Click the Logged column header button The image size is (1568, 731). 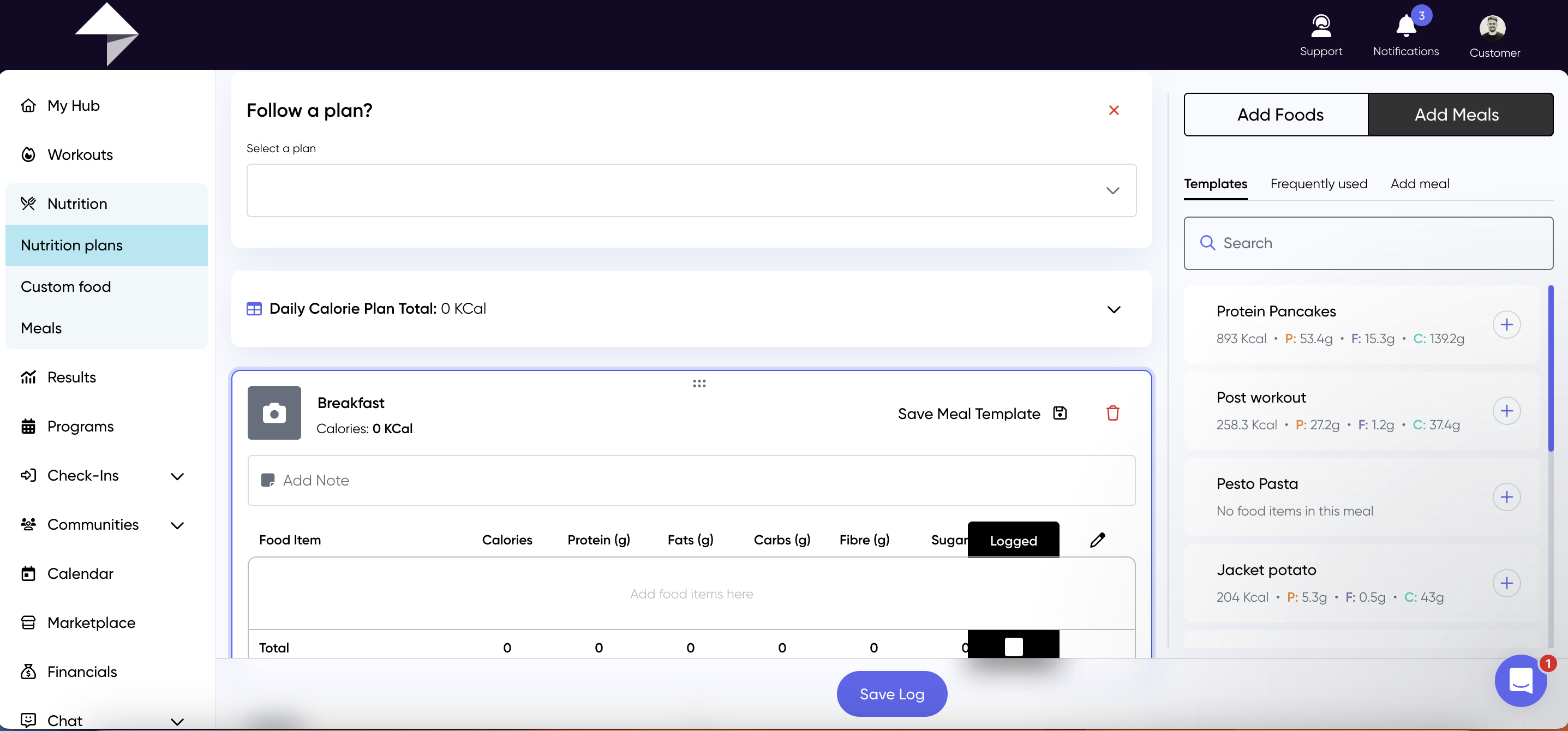pyautogui.click(x=1014, y=540)
